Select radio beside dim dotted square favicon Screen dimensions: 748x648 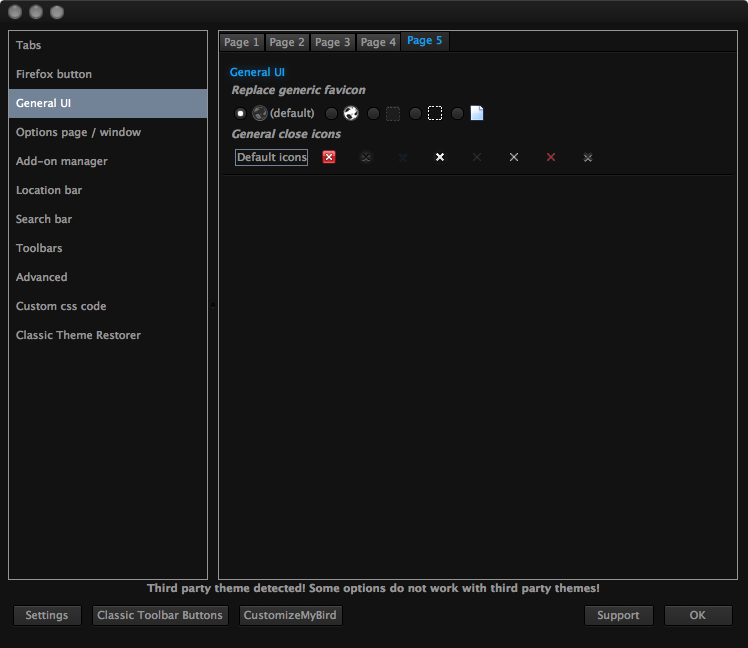(373, 113)
